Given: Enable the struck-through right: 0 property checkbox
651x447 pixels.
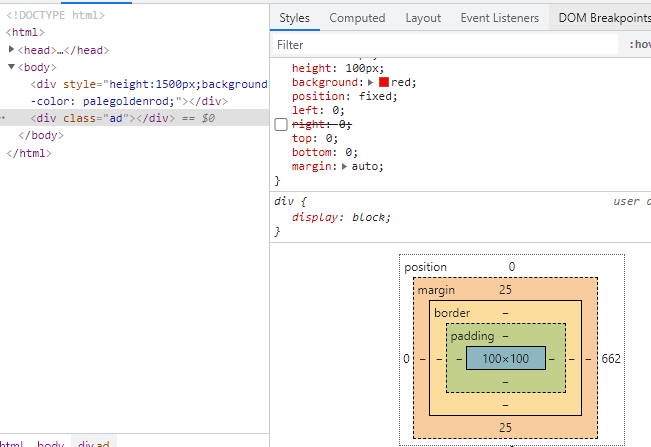Looking at the screenshot, I should coord(281,124).
